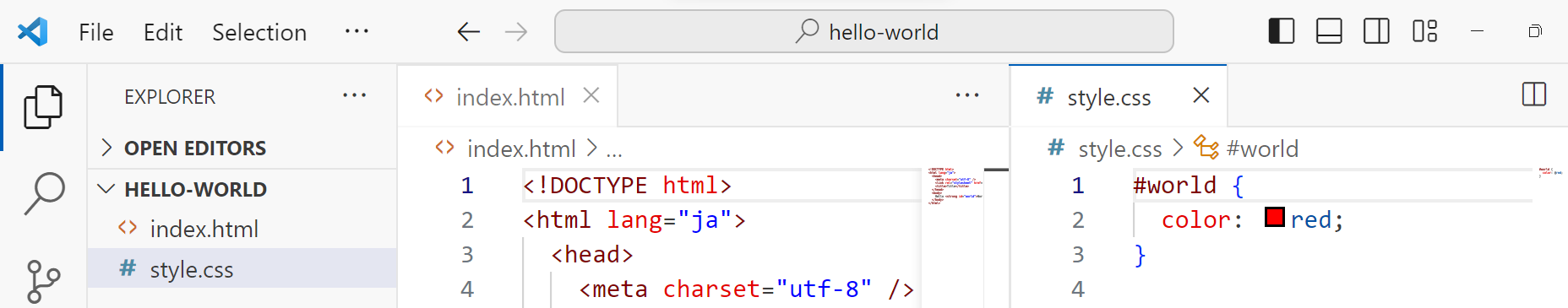Image resolution: width=1568 pixels, height=308 pixels.
Task: Click the Go Back arrow
Action: tap(469, 32)
